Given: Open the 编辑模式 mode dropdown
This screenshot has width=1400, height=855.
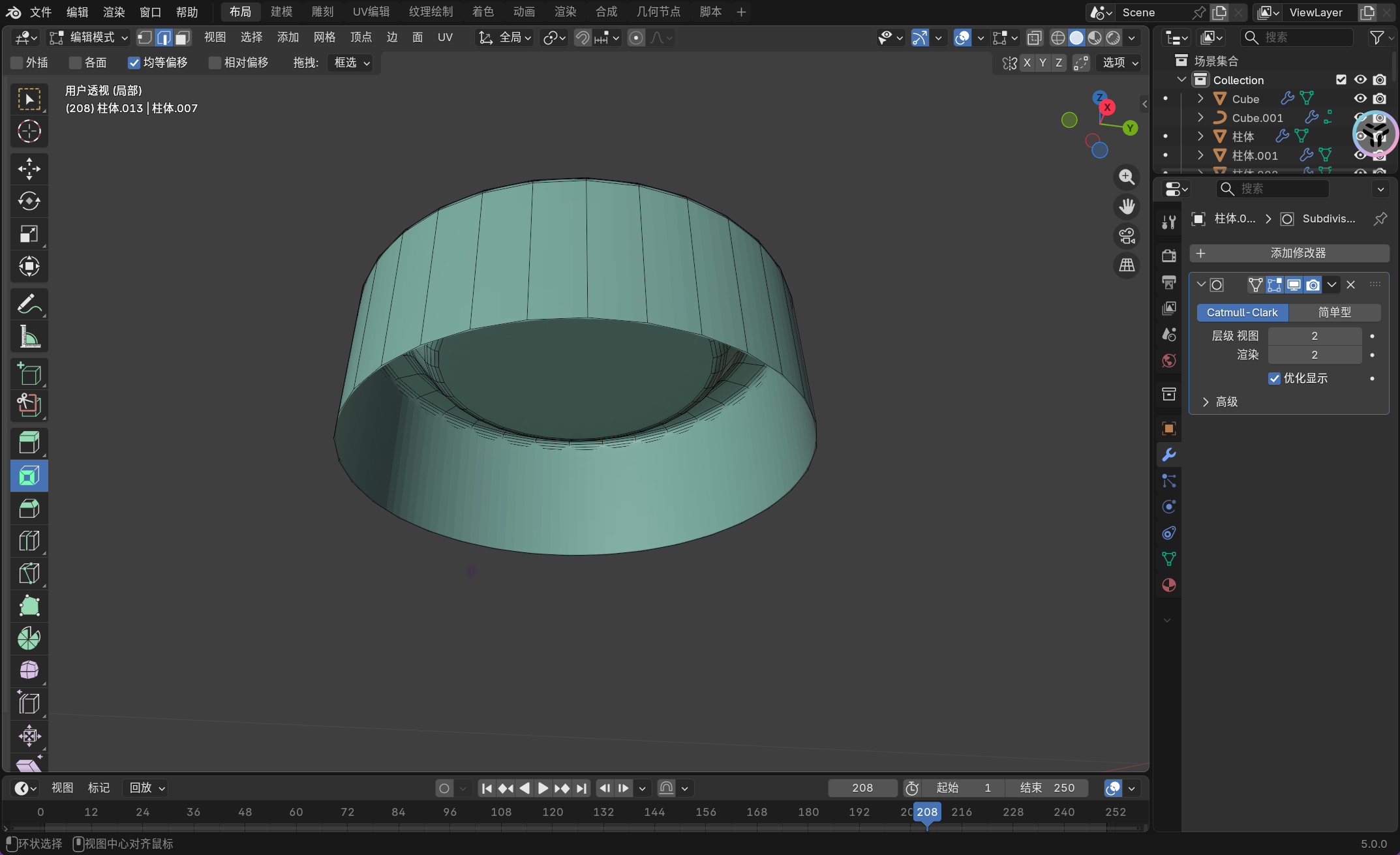Looking at the screenshot, I should point(89,38).
